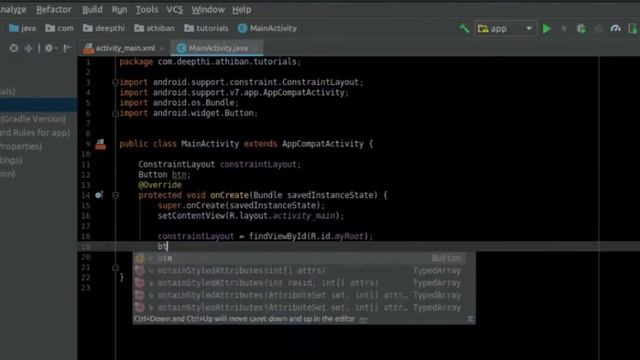Viewport: 640px width, 360px height.
Task: Click the fold end marker at line 6
Action: click(116, 113)
